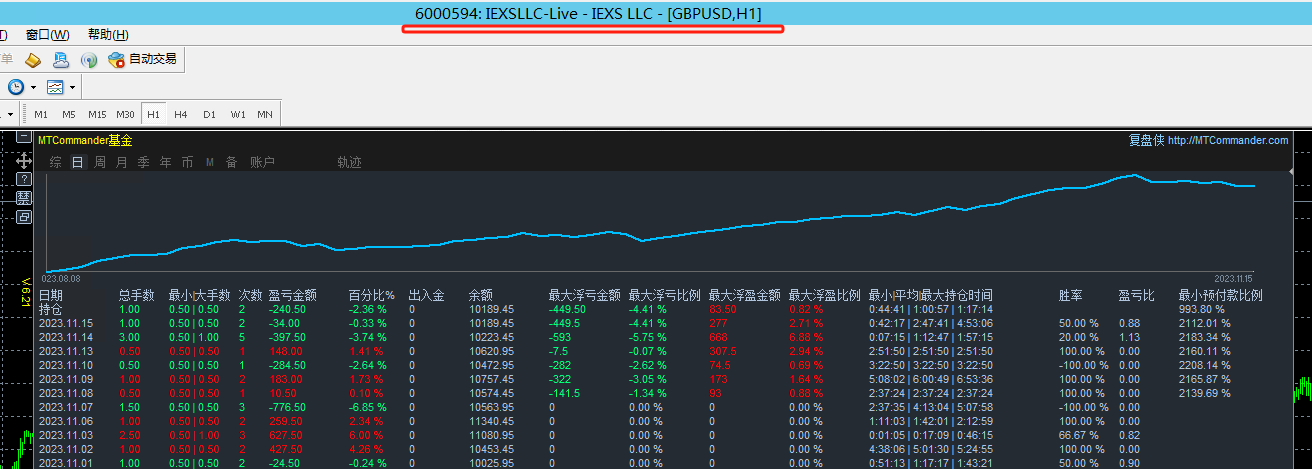The width and height of the screenshot is (1312, 469).
Task: Click the 66.67 % win rate cell
Action: pyautogui.click(x=1079, y=435)
